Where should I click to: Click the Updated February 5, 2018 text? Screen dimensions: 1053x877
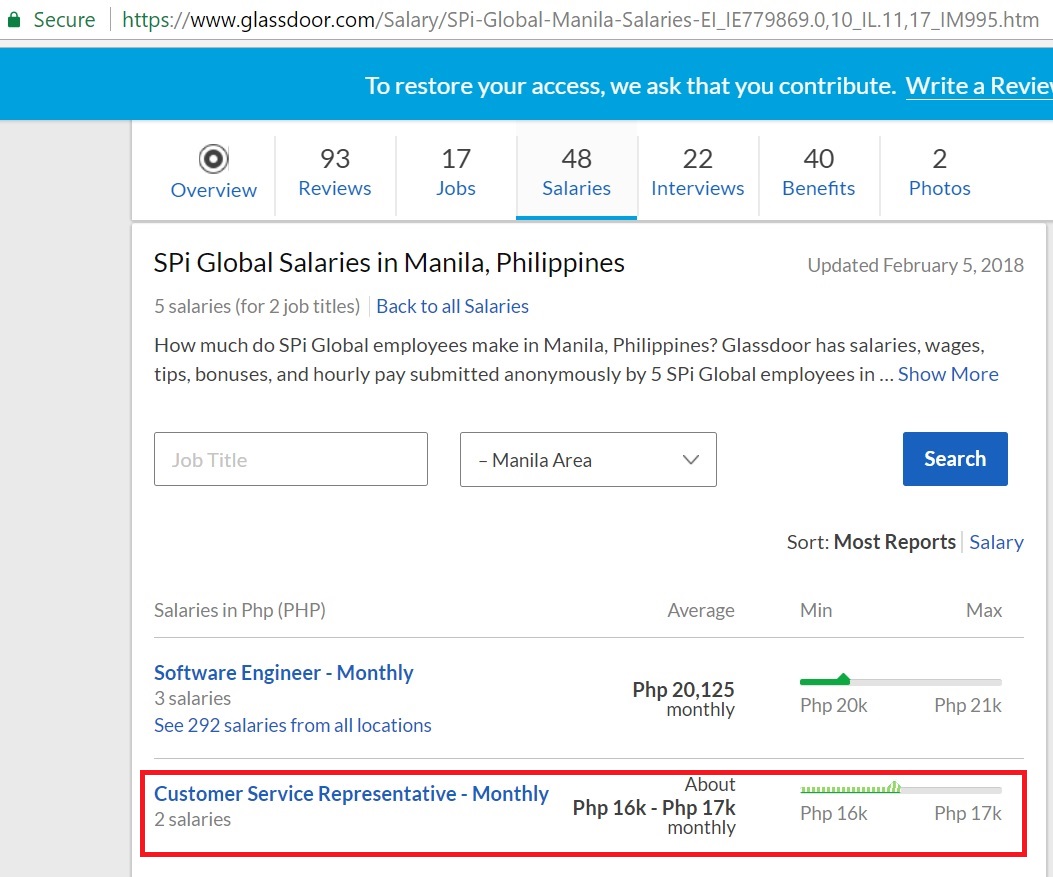click(915, 265)
